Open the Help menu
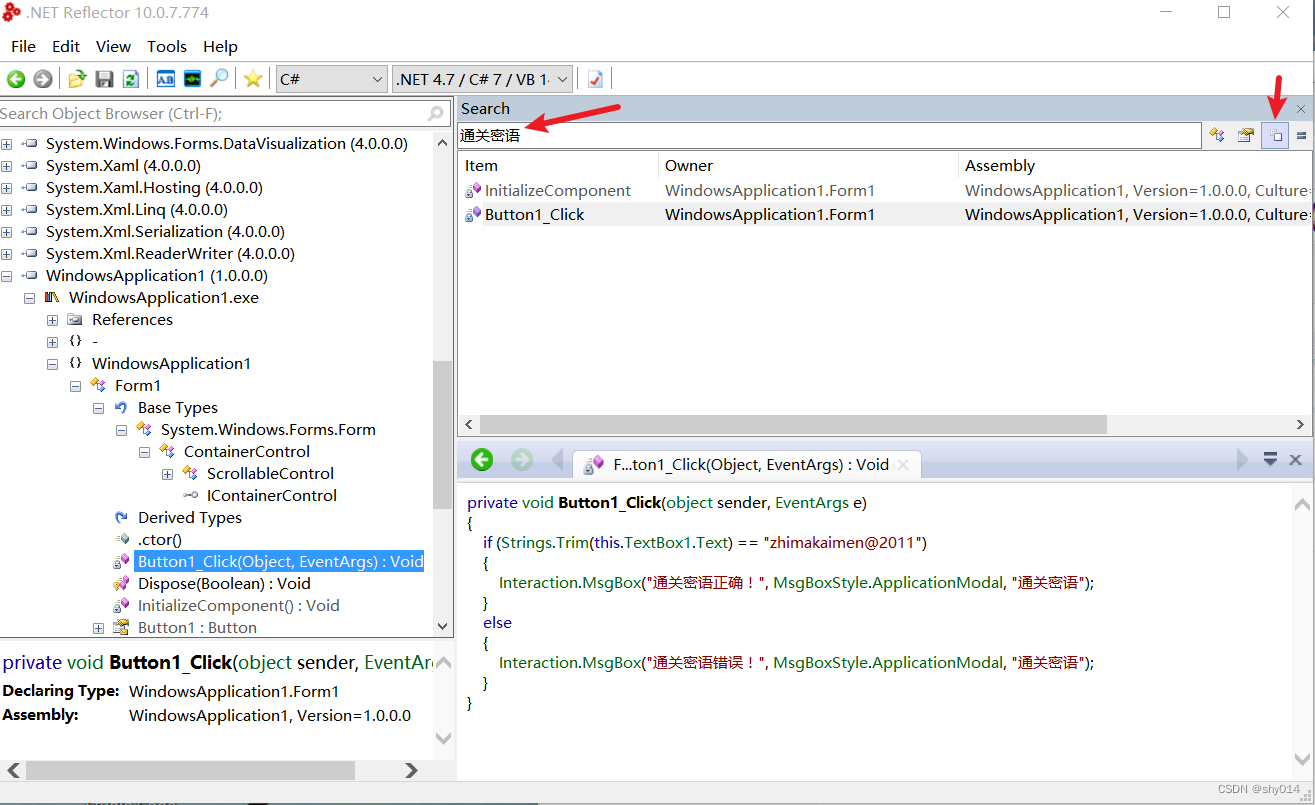 [220, 46]
